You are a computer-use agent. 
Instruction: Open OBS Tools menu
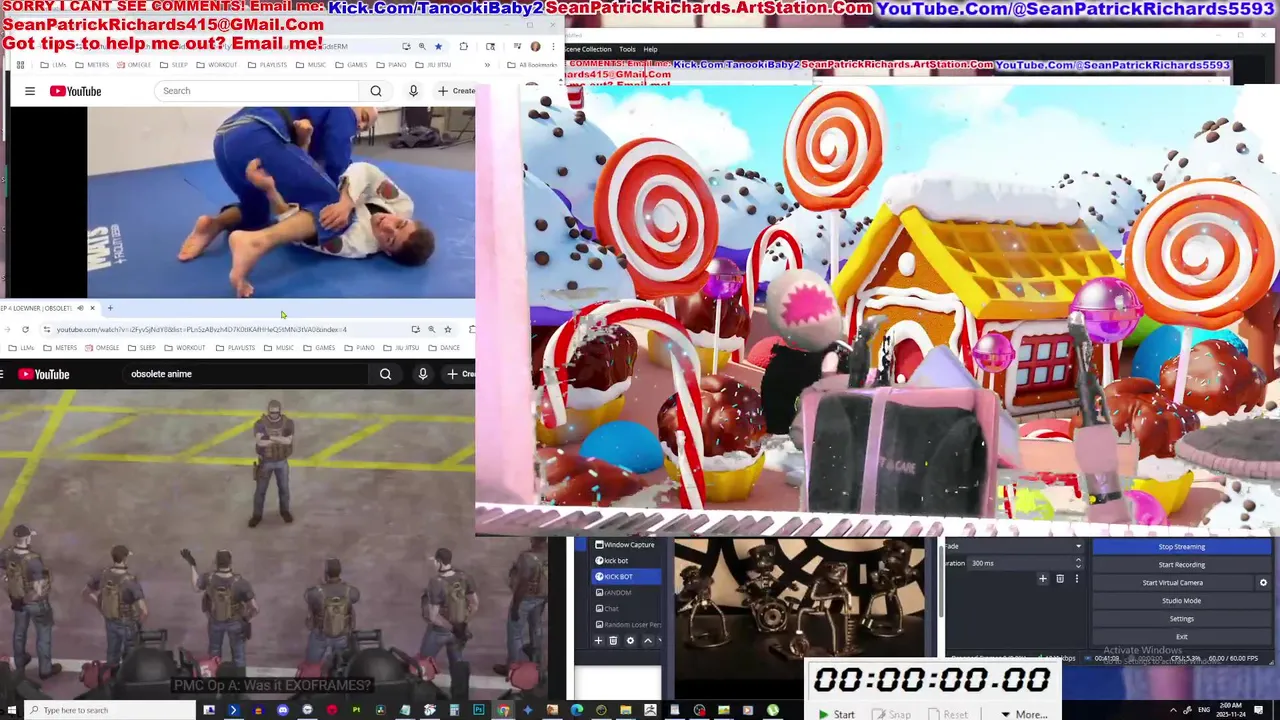pyautogui.click(x=627, y=49)
